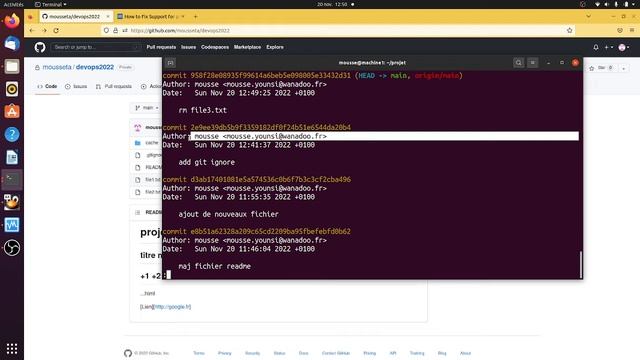Open the repository Pull requests tab

[x=114, y=87]
